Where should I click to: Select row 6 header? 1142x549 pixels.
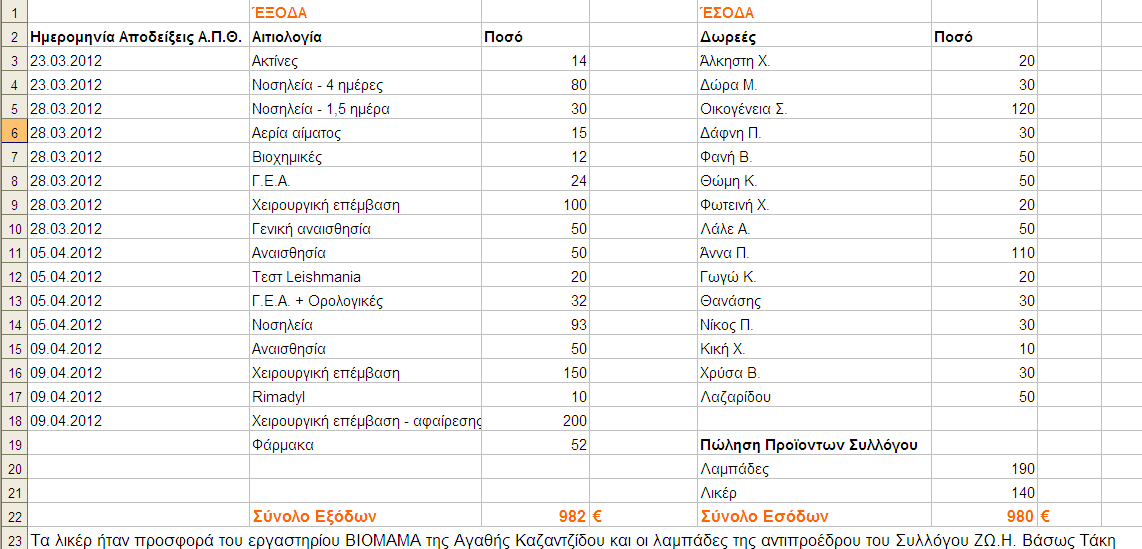coord(14,133)
